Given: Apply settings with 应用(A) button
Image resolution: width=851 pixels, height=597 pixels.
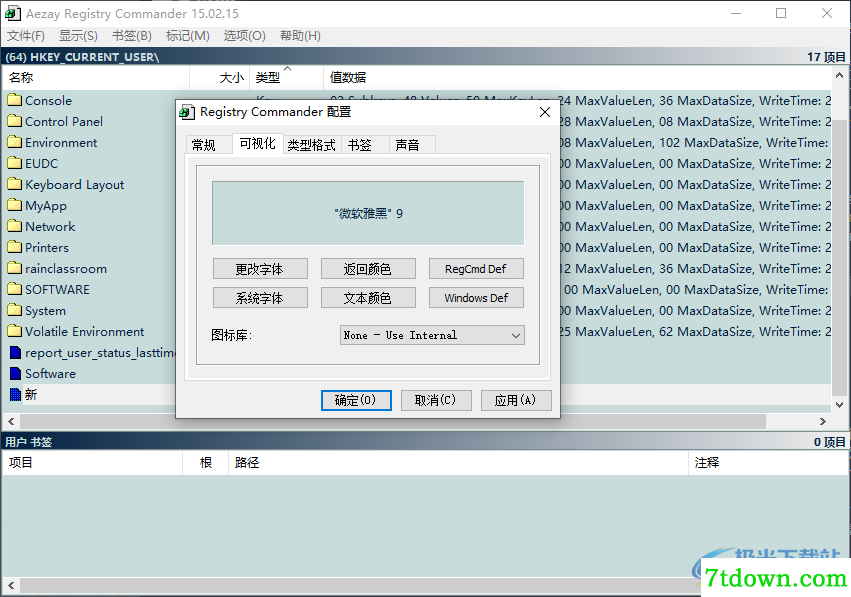Looking at the screenshot, I should click(516, 400).
